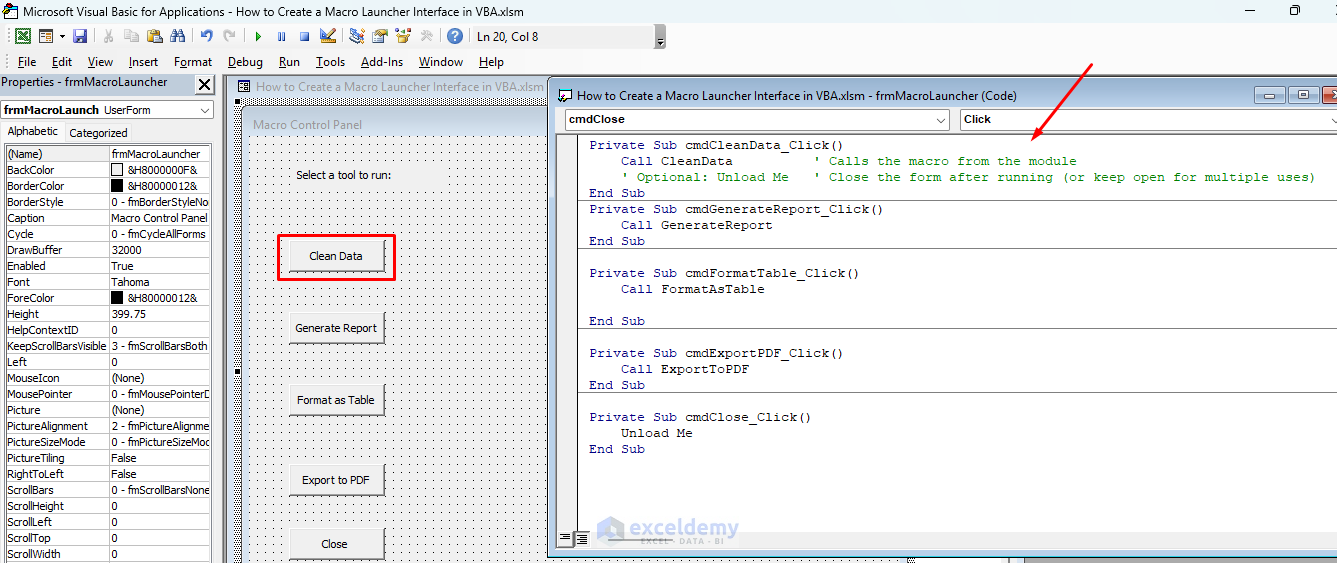
Task: Undo the last action using the toolbar arrow
Action: 206,36
